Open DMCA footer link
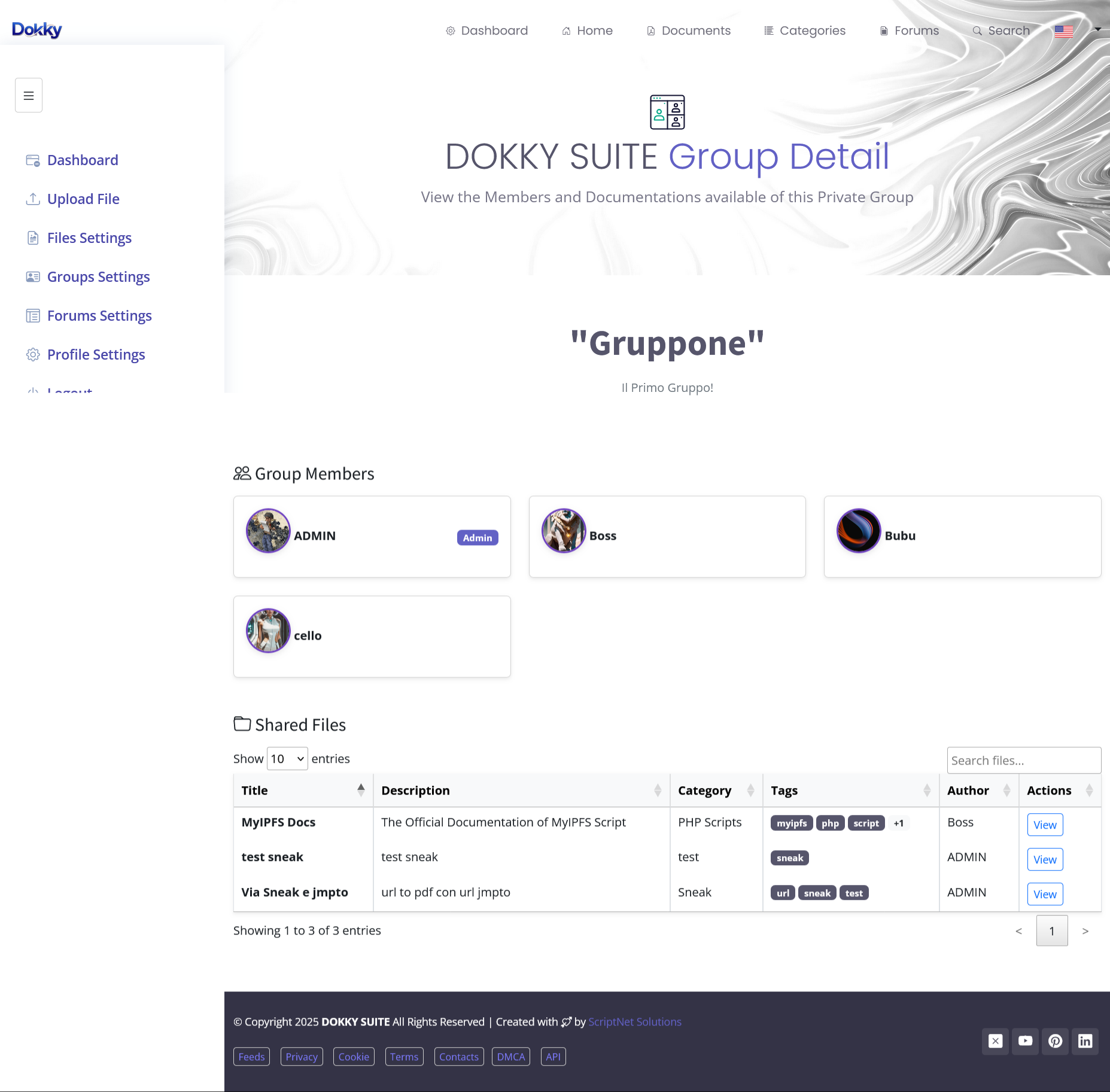 (511, 1057)
